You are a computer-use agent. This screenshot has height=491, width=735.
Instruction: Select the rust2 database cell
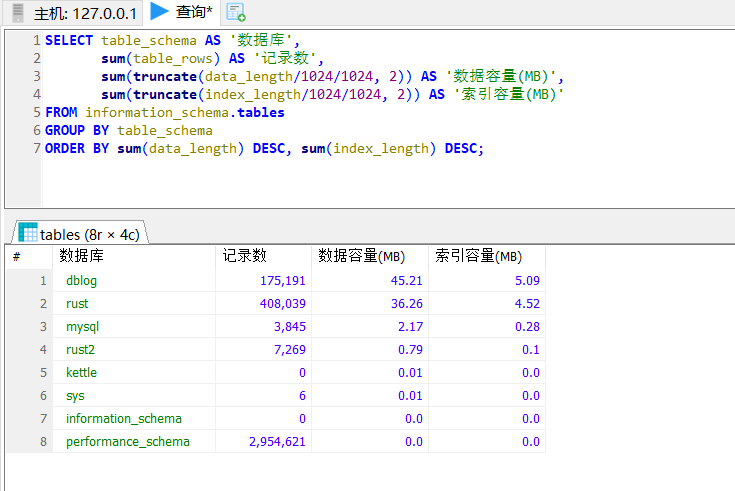pos(134,349)
